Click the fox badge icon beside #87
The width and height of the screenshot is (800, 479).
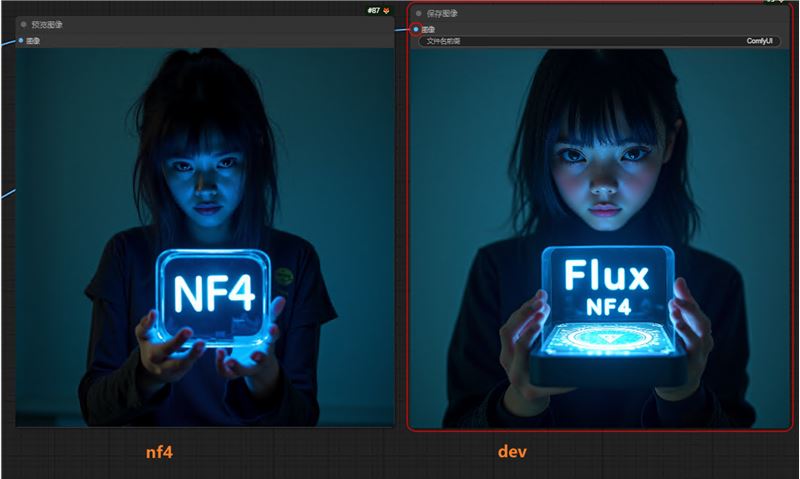(x=386, y=10)
